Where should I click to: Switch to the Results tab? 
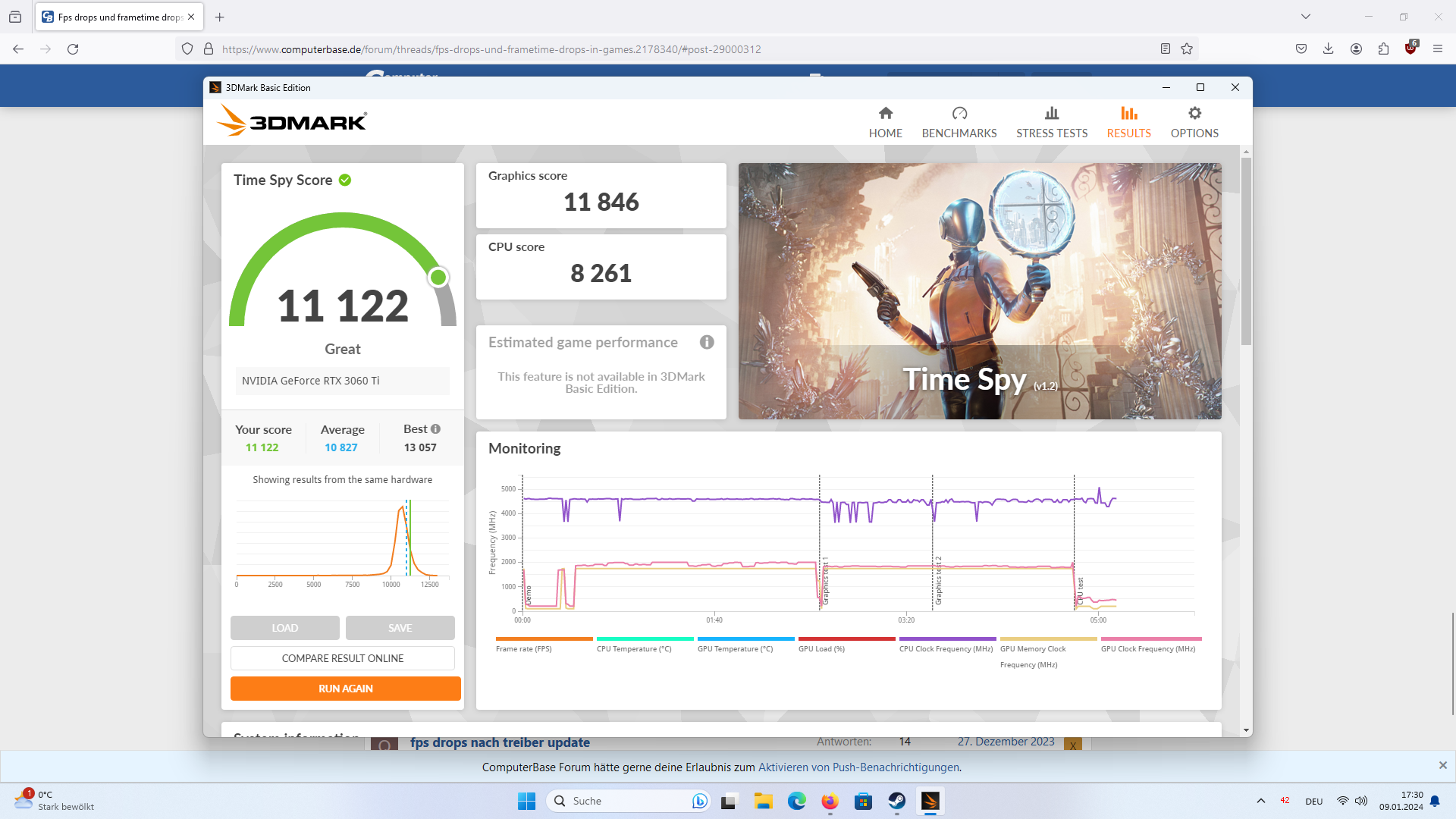[x=1128, y=122]
